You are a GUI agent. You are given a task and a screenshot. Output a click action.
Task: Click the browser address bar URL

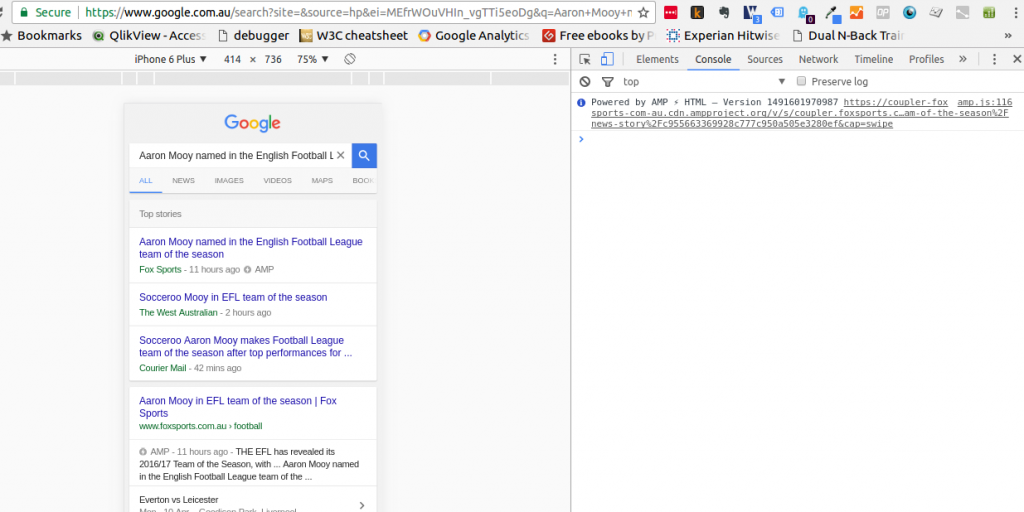[x=359, y=12]
